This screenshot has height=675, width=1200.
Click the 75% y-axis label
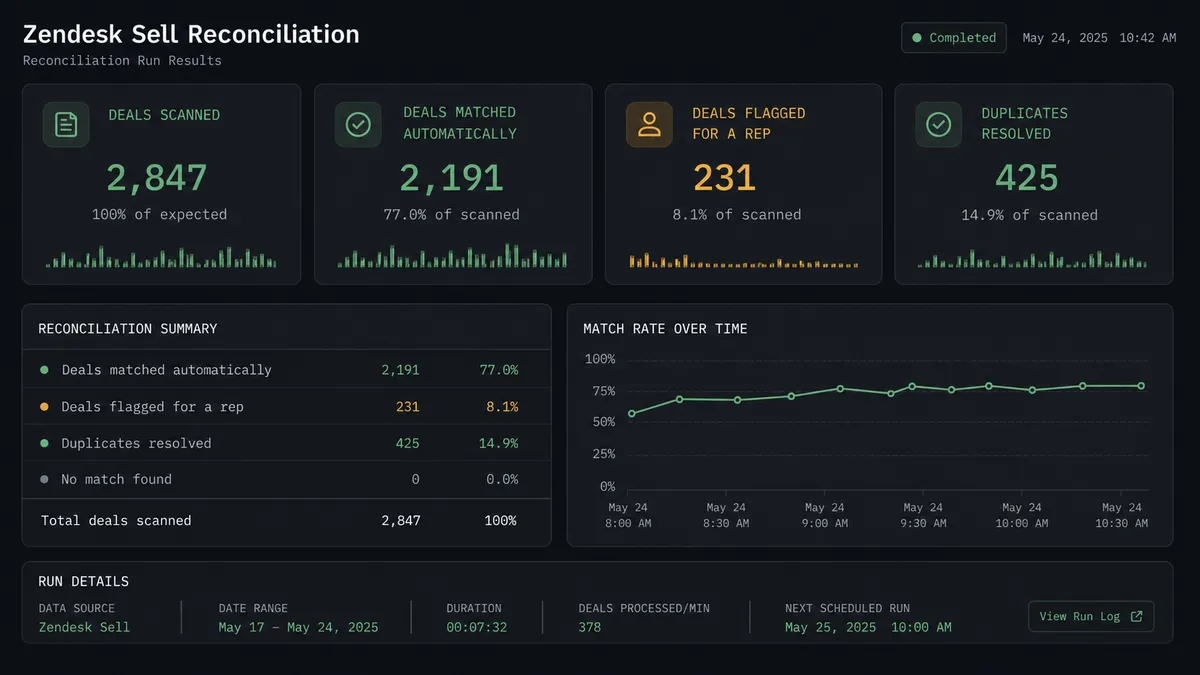[603, 391]
